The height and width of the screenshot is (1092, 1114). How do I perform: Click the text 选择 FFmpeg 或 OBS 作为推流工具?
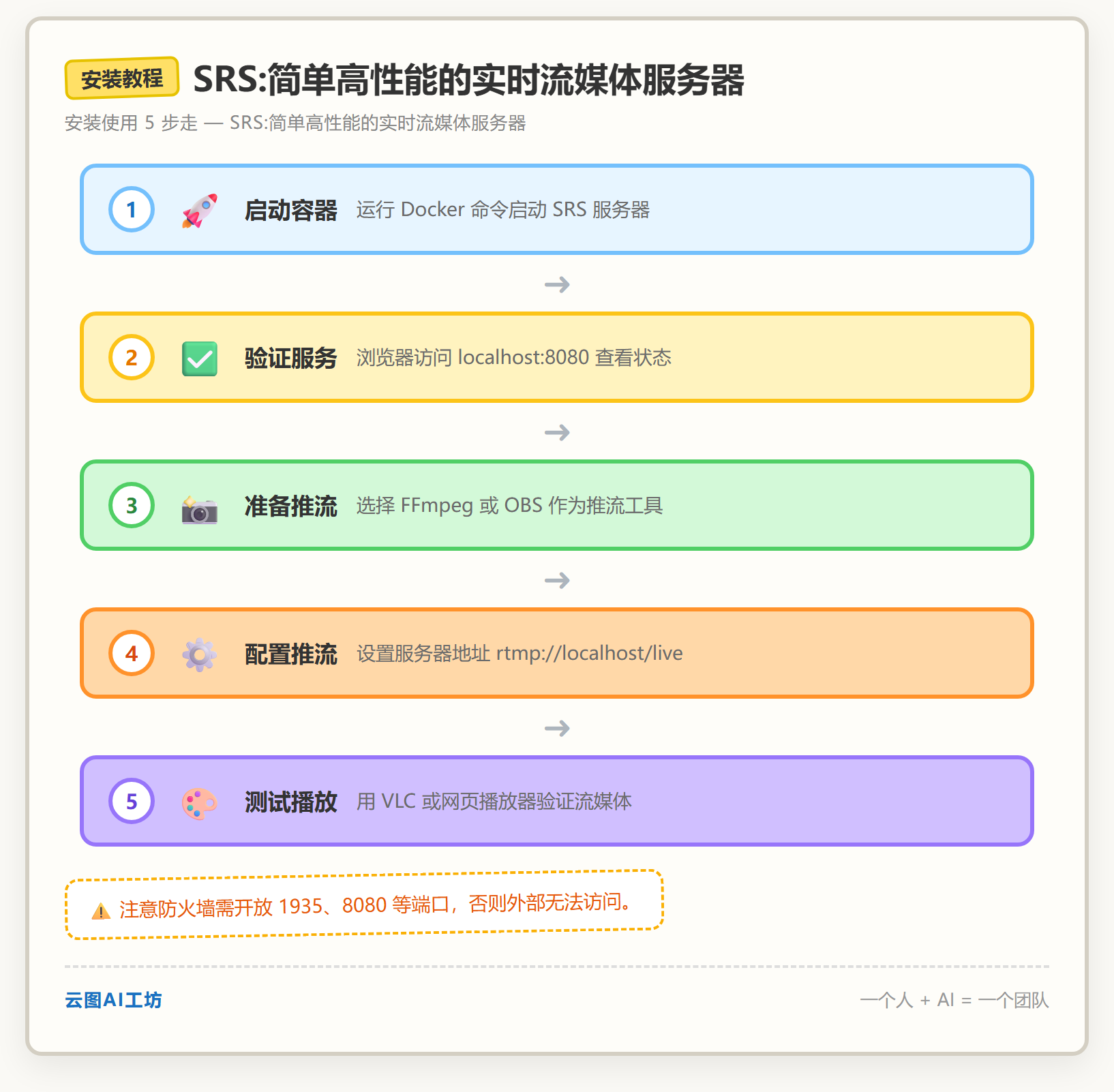510,505
